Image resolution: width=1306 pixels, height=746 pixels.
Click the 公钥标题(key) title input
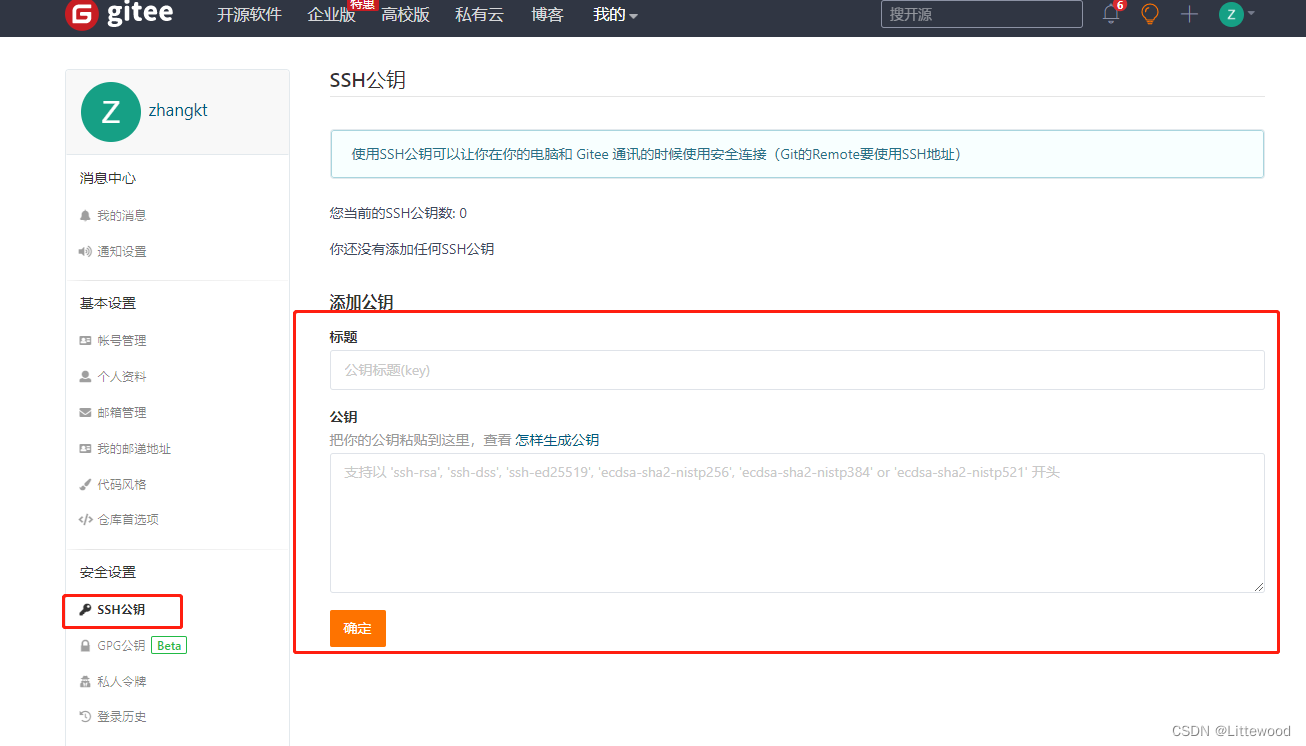(x=797, y=370)
